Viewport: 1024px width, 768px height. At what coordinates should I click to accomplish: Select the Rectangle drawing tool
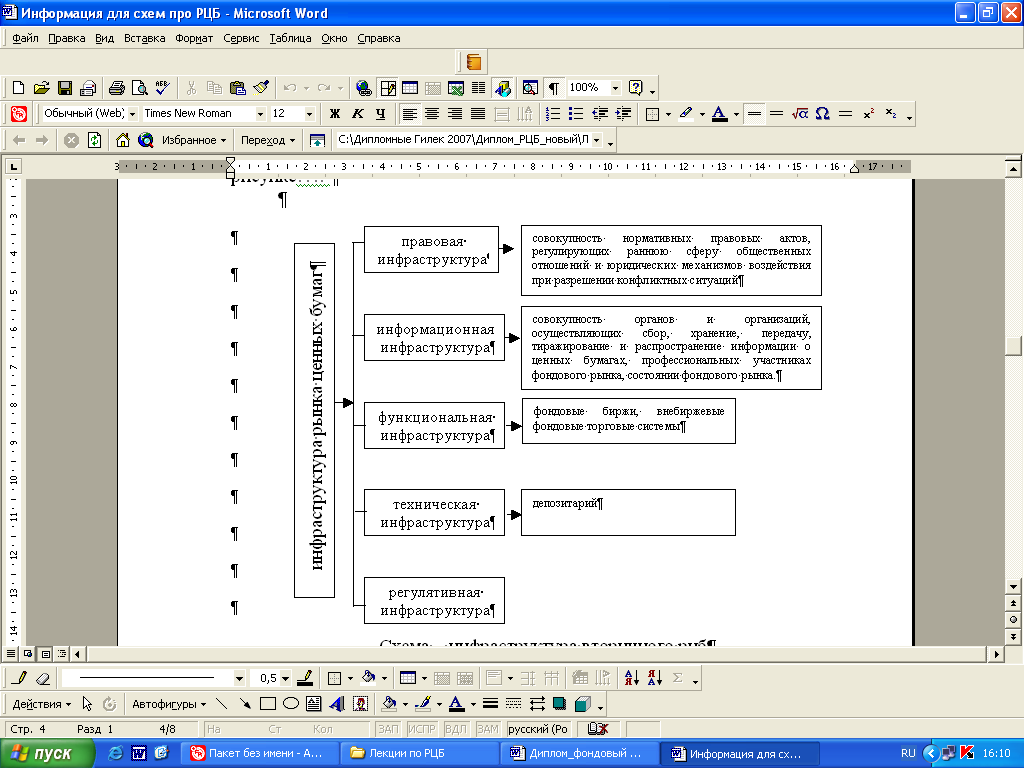click(x=268, y=703)
